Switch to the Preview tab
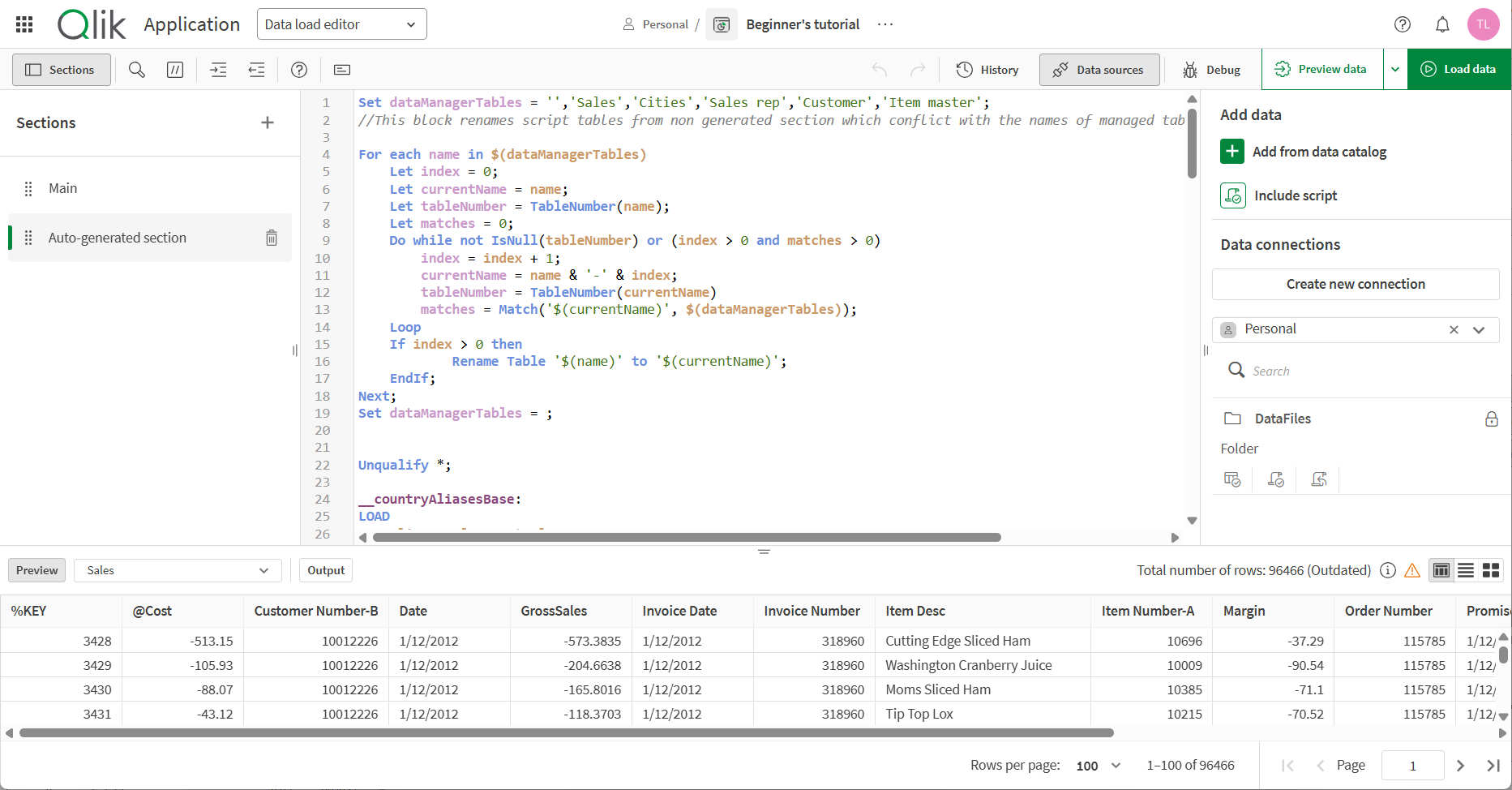Screen dimensions: 1512x790 (37, 570)
